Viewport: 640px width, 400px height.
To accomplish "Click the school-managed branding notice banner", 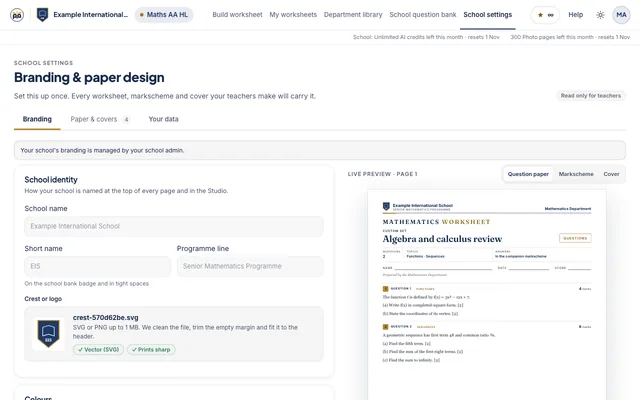I will [x=320, y=150].
